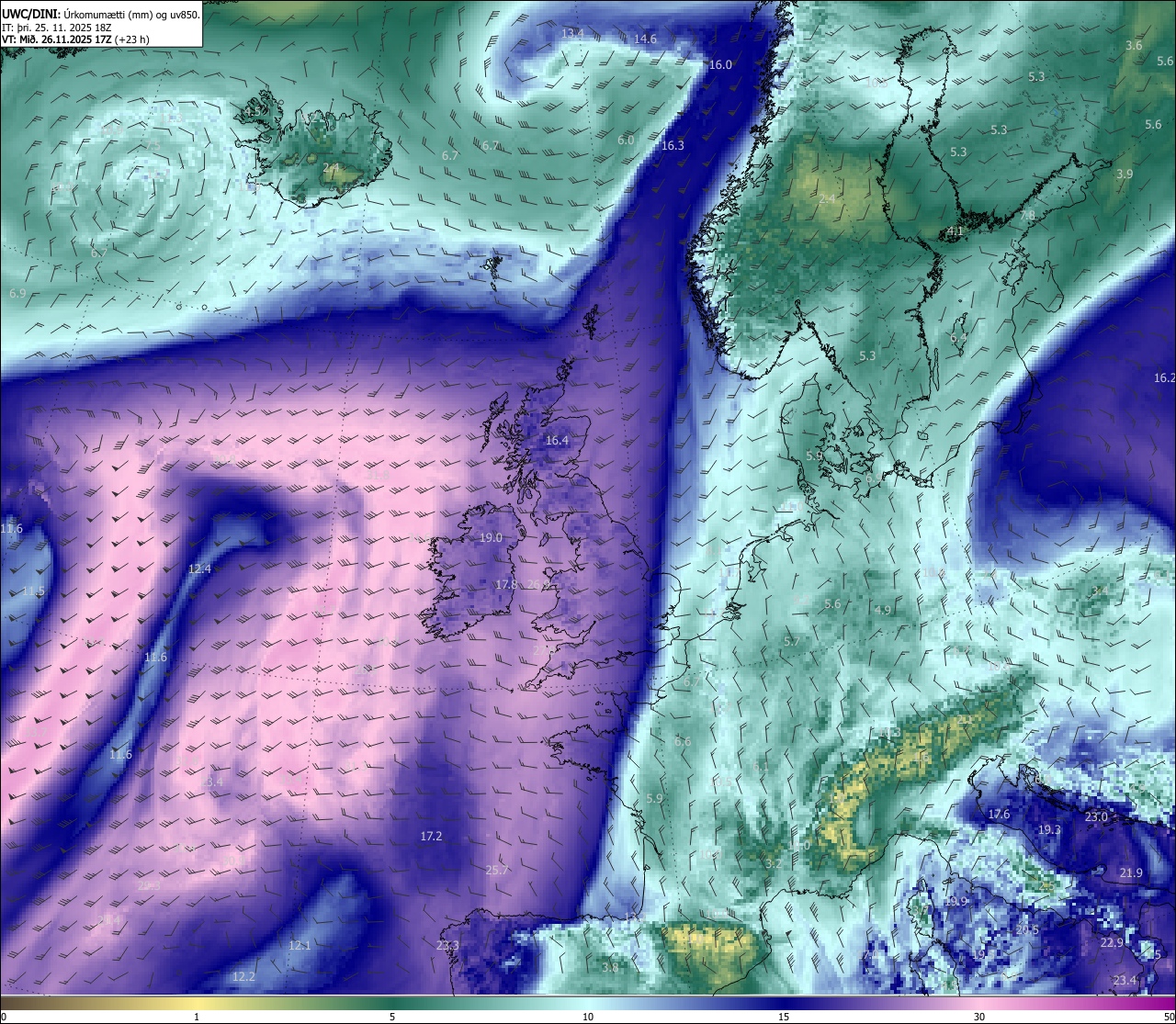This screenshot has height=1024, width=1176.
Task: Click the map value "3.6"
Action: click(x=1135, y=46)
